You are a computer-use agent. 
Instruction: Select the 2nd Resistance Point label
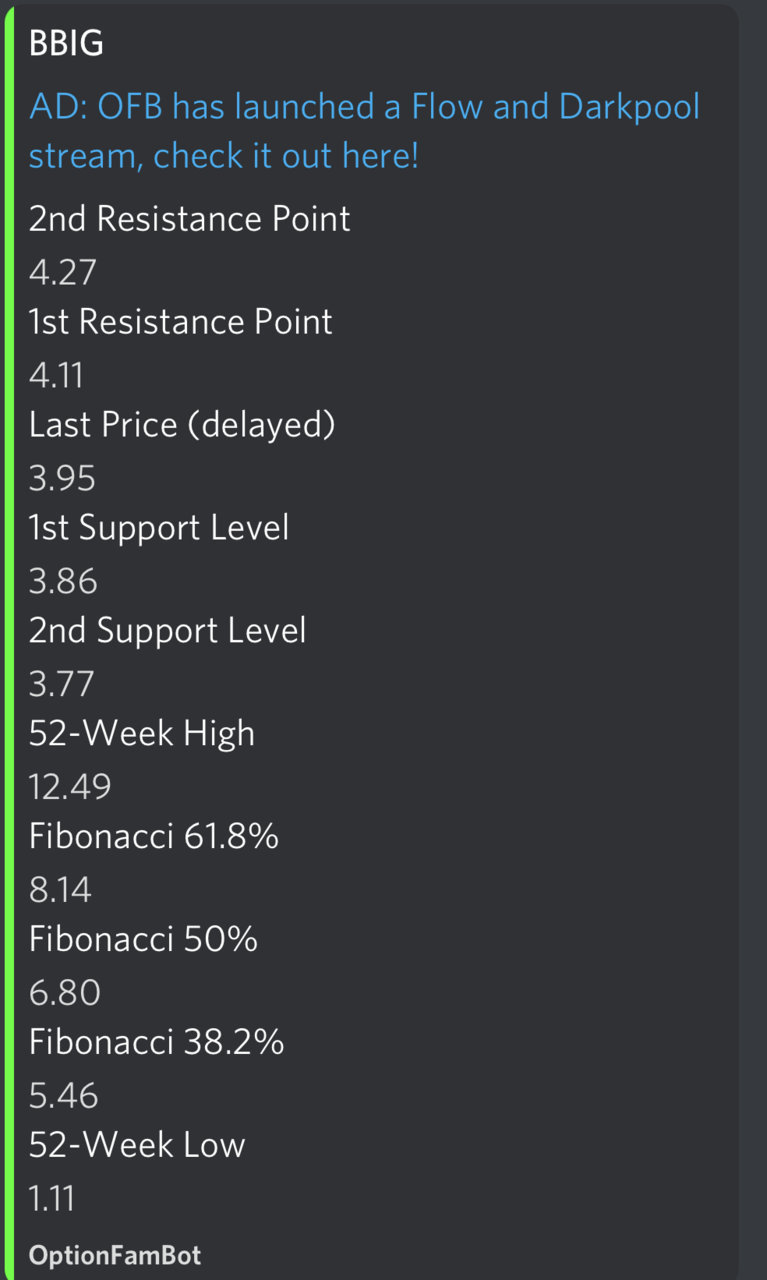pyautogui.click(x=190, y=219)
